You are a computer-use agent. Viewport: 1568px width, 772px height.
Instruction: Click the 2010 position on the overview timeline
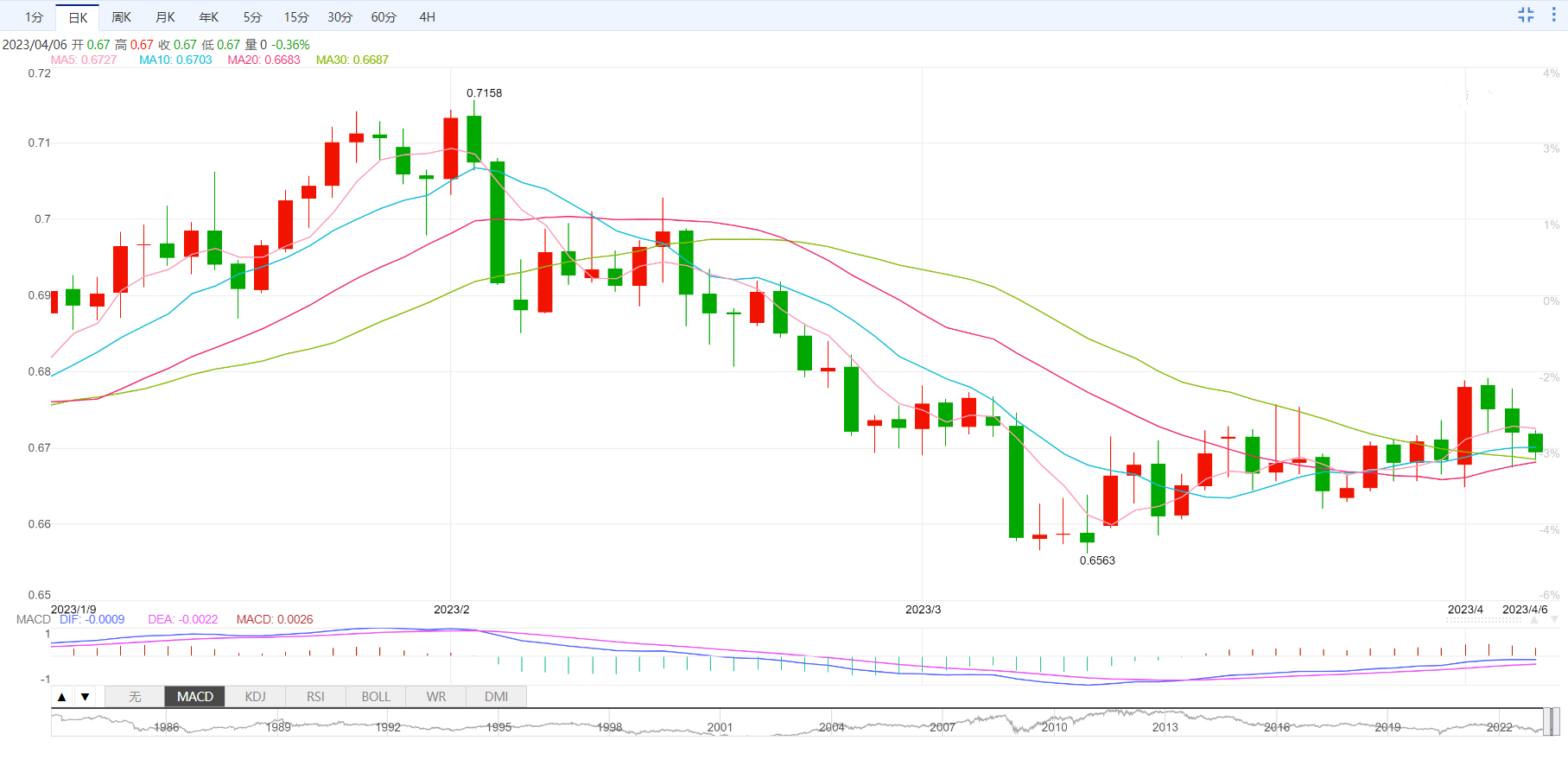click(x=1054, y=727)
